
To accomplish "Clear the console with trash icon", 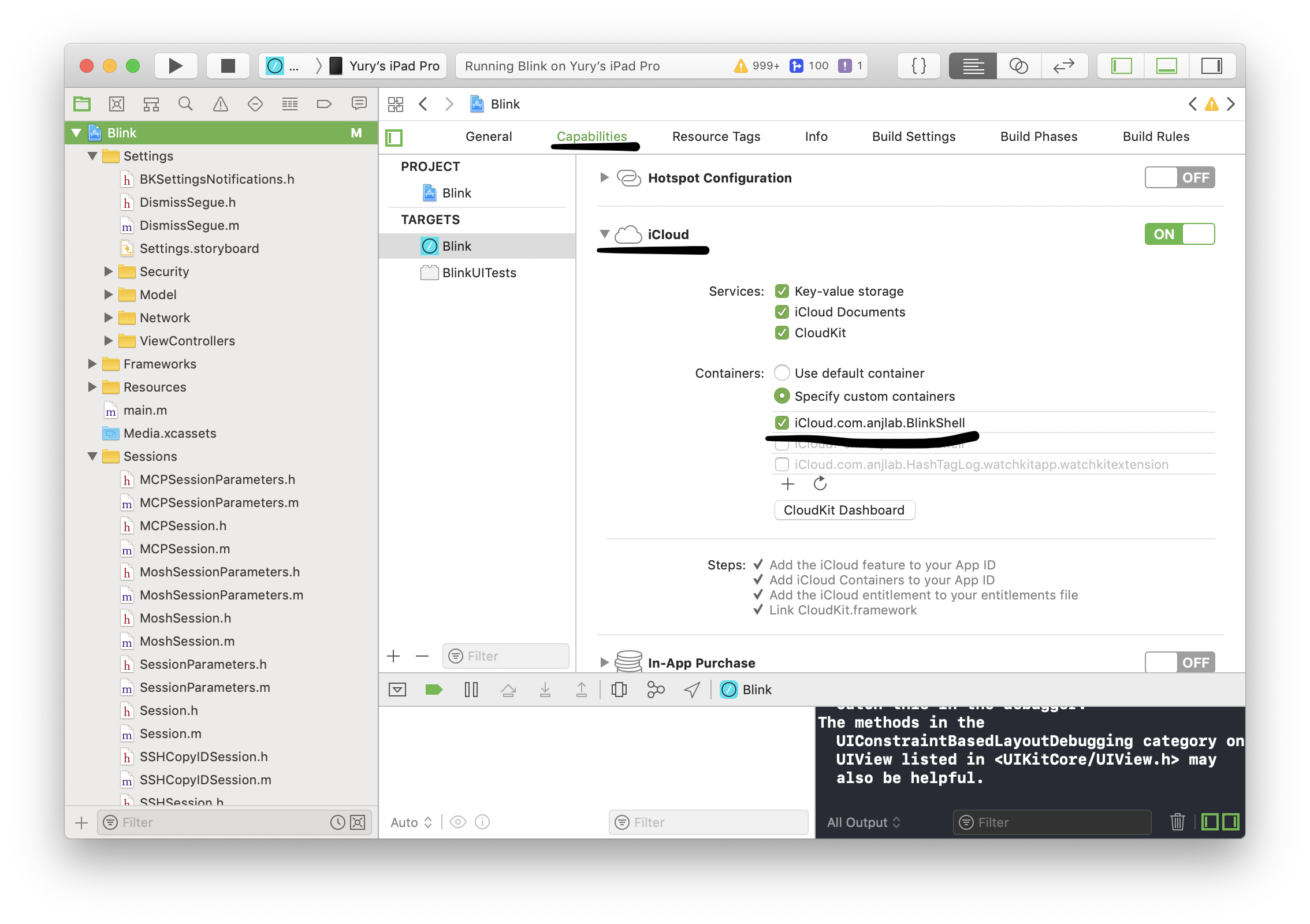I will pyautogui.click(x=1178, y=821).
